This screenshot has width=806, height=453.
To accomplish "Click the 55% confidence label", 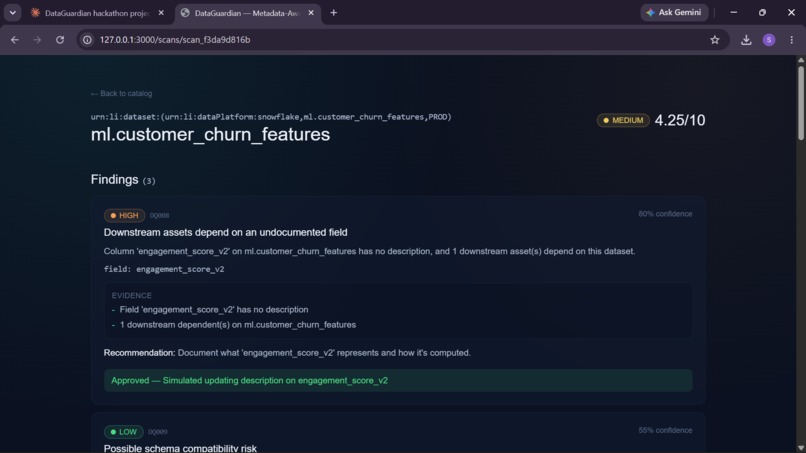I will 665,430.
